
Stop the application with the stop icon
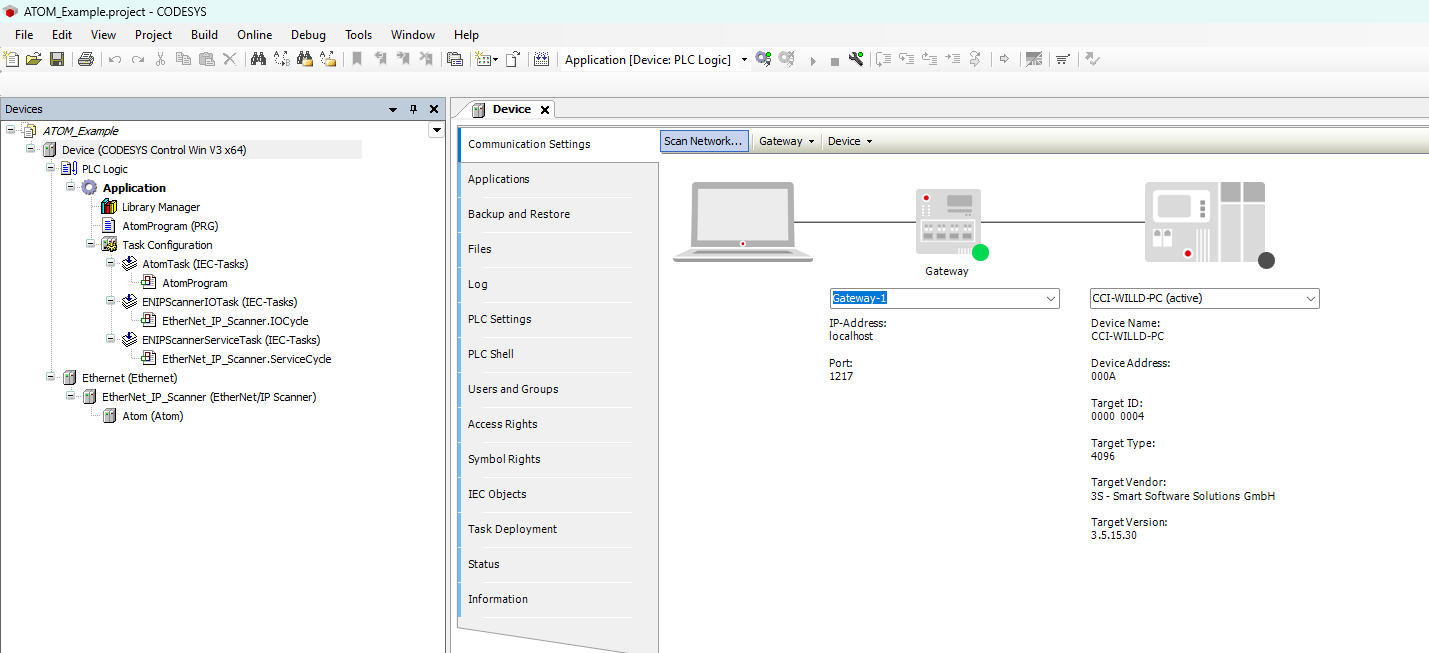pyautogui.click(x=834, y=59)
